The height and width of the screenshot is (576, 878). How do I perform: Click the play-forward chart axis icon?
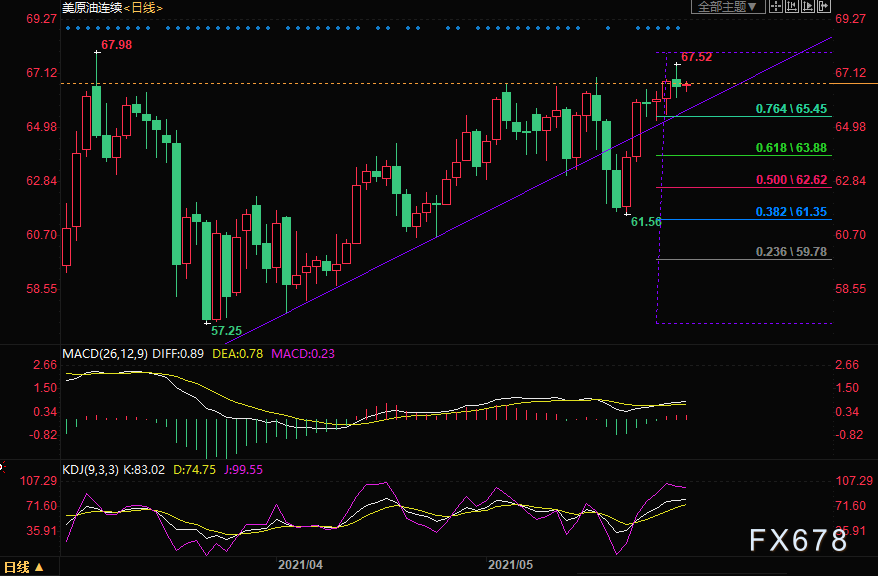click(807, 7)
